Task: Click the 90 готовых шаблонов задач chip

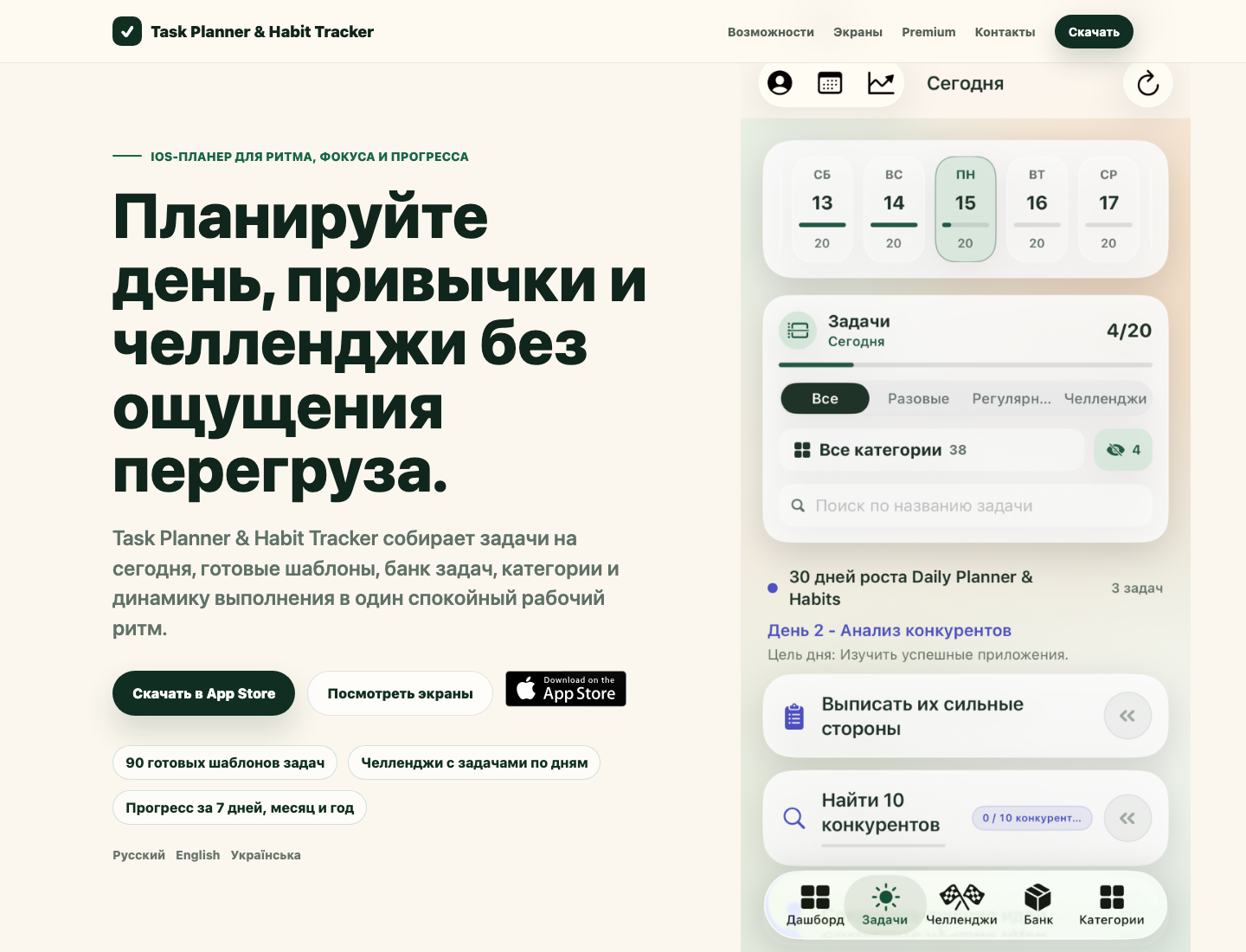Action: click(x=225, y=762)
